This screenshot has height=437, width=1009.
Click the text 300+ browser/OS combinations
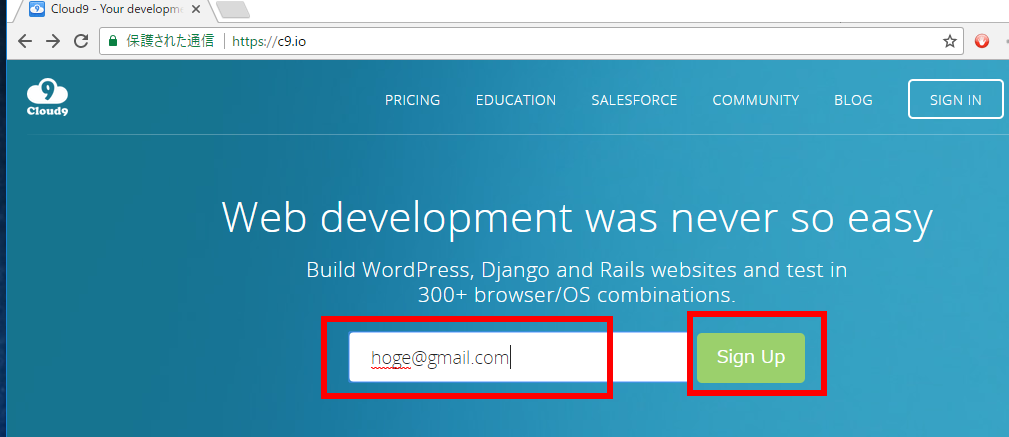click(x=577, y=295)
